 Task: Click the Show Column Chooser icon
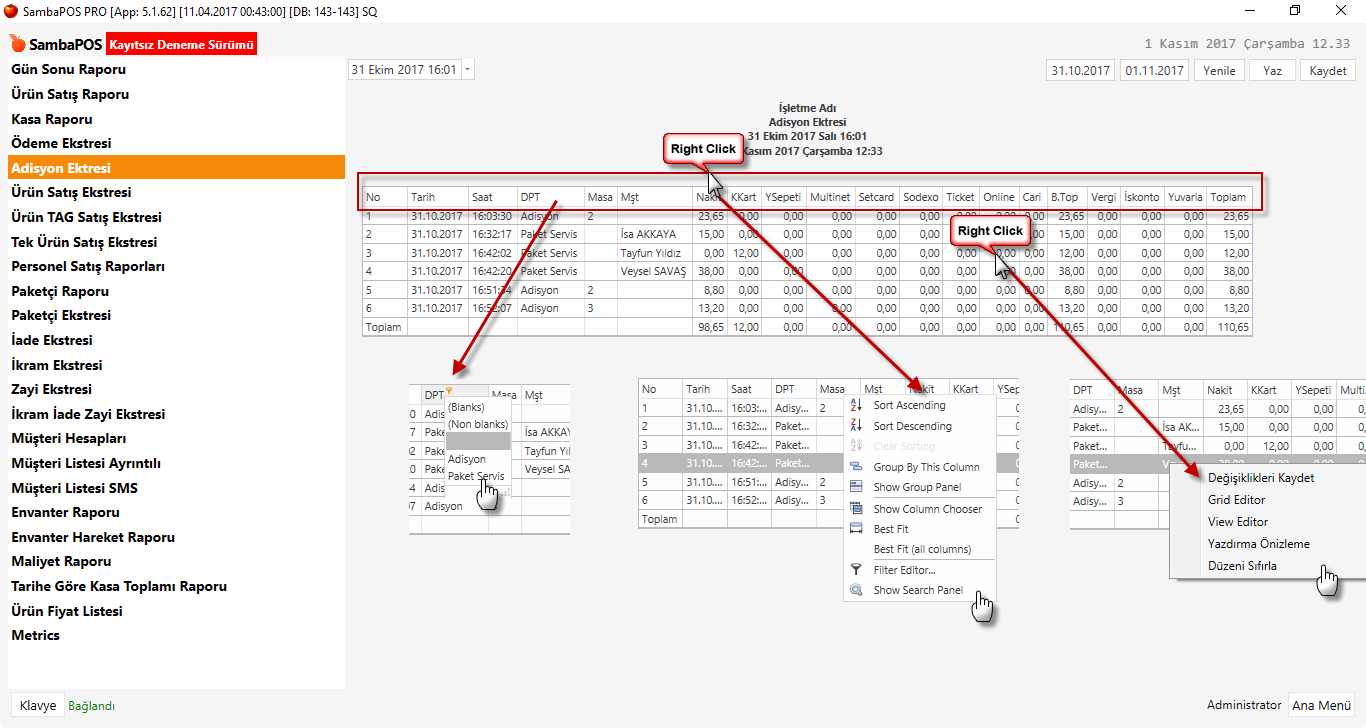(855, 509)
